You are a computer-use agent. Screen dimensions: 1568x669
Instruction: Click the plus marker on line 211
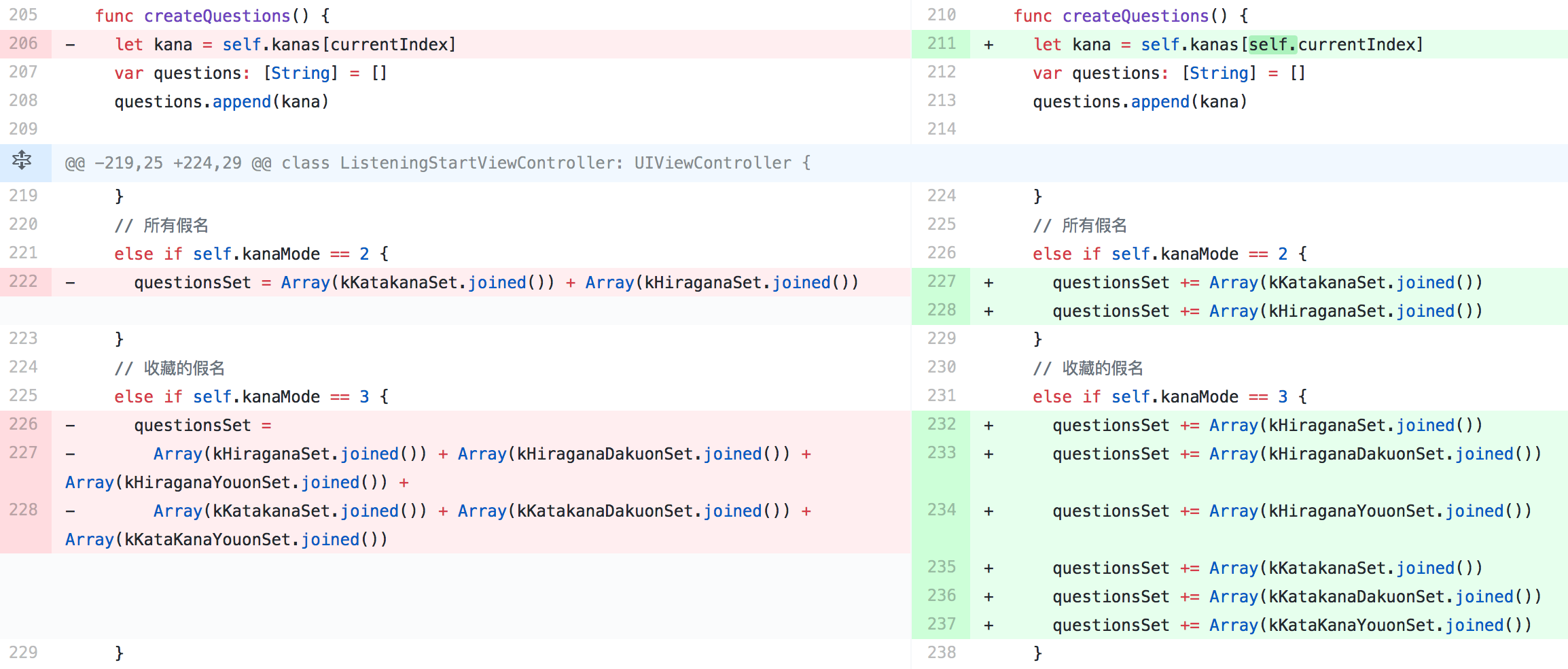(988, 45)
